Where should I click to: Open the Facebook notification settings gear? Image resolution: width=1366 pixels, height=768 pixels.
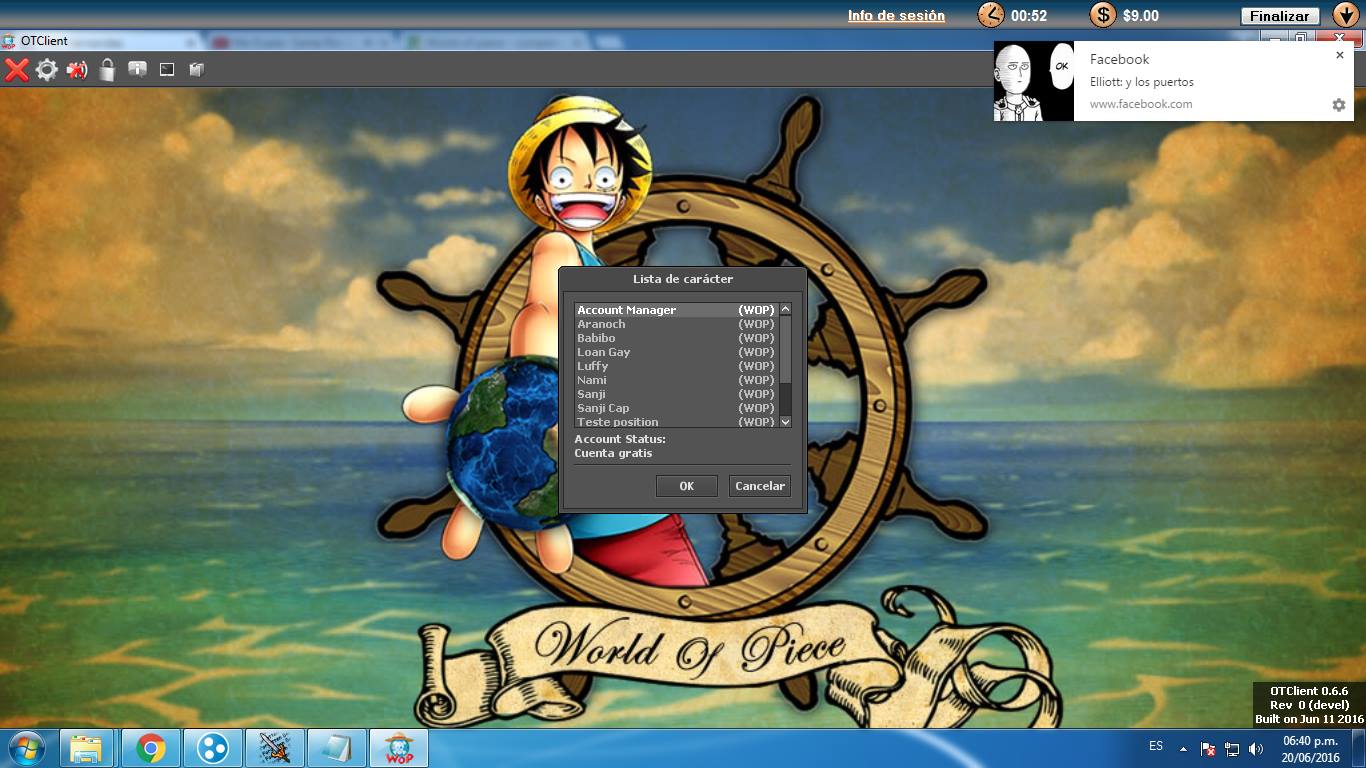click(x=1339, y=104)
